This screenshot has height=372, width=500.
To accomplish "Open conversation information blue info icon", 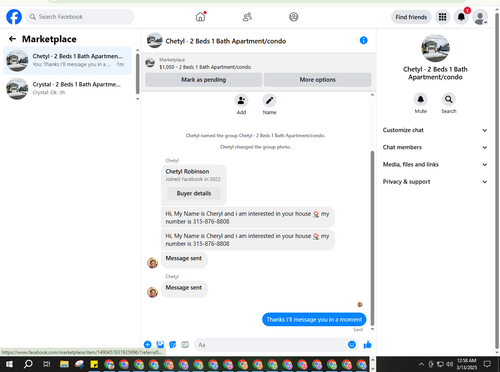I will [364, 40].
